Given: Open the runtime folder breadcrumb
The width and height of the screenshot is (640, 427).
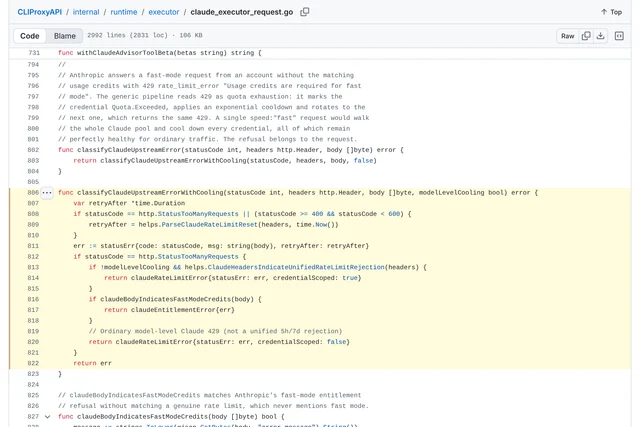Looking at the screenshot, I should coord(124,12).
